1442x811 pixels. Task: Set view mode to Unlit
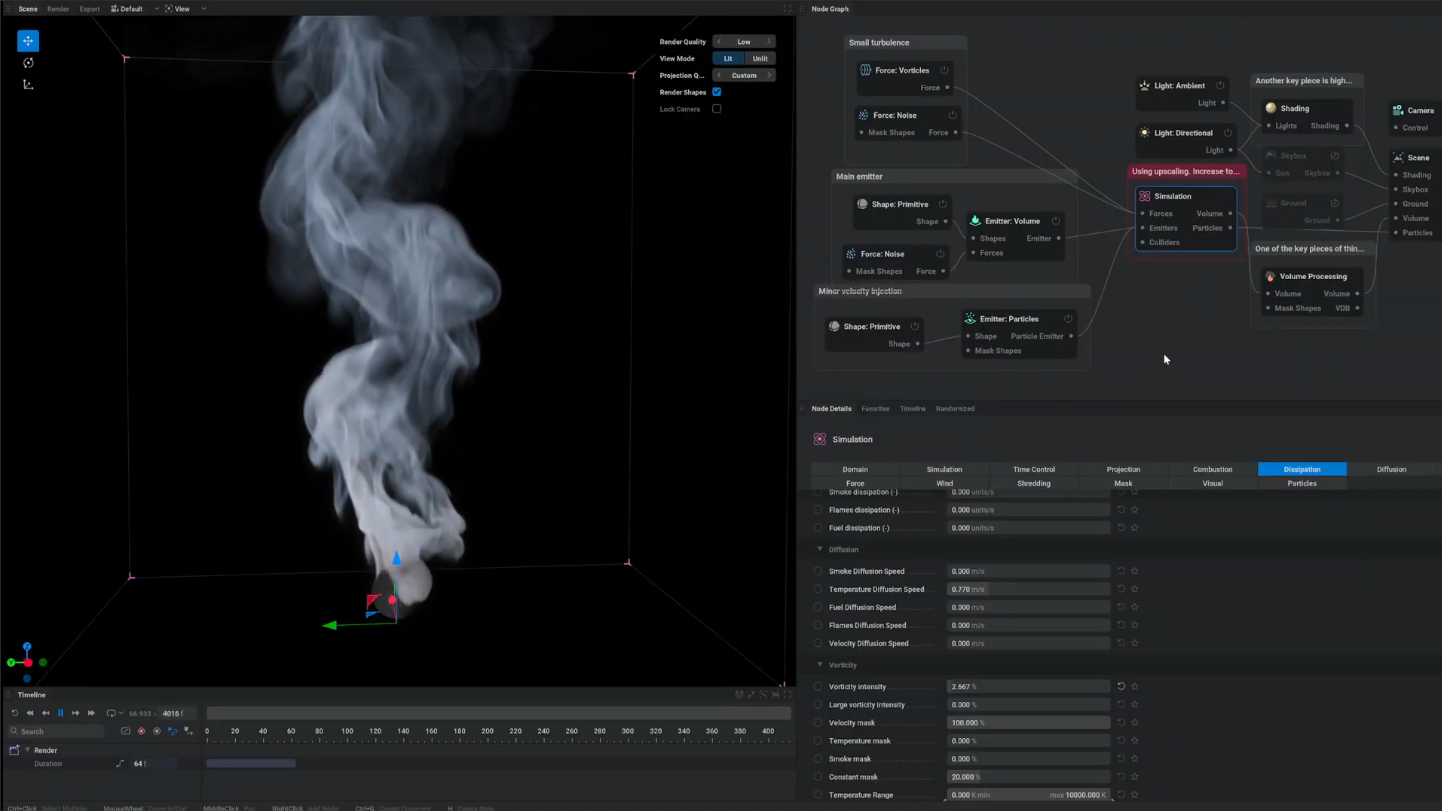point(760,59)
